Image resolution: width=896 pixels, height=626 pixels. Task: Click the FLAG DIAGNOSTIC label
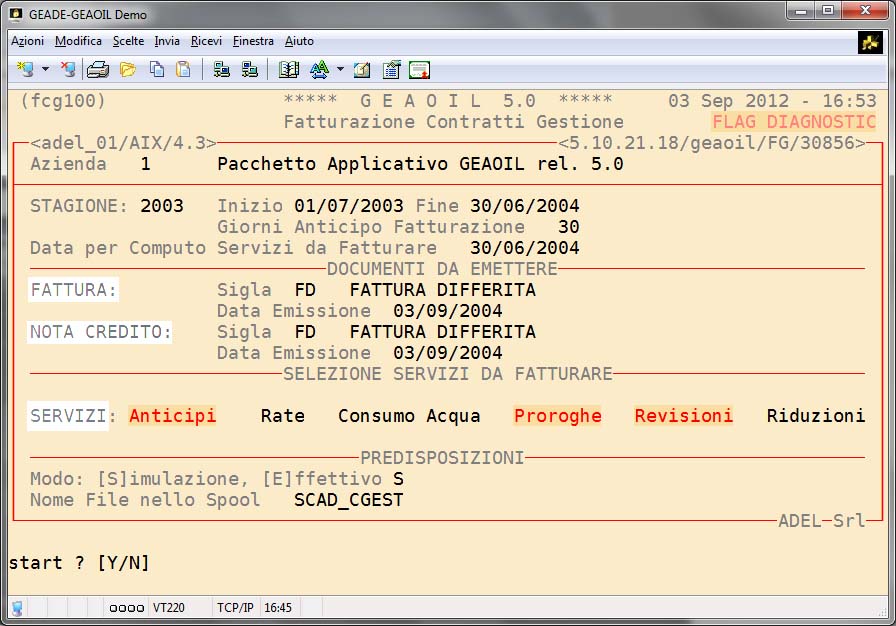coord(794,122)
